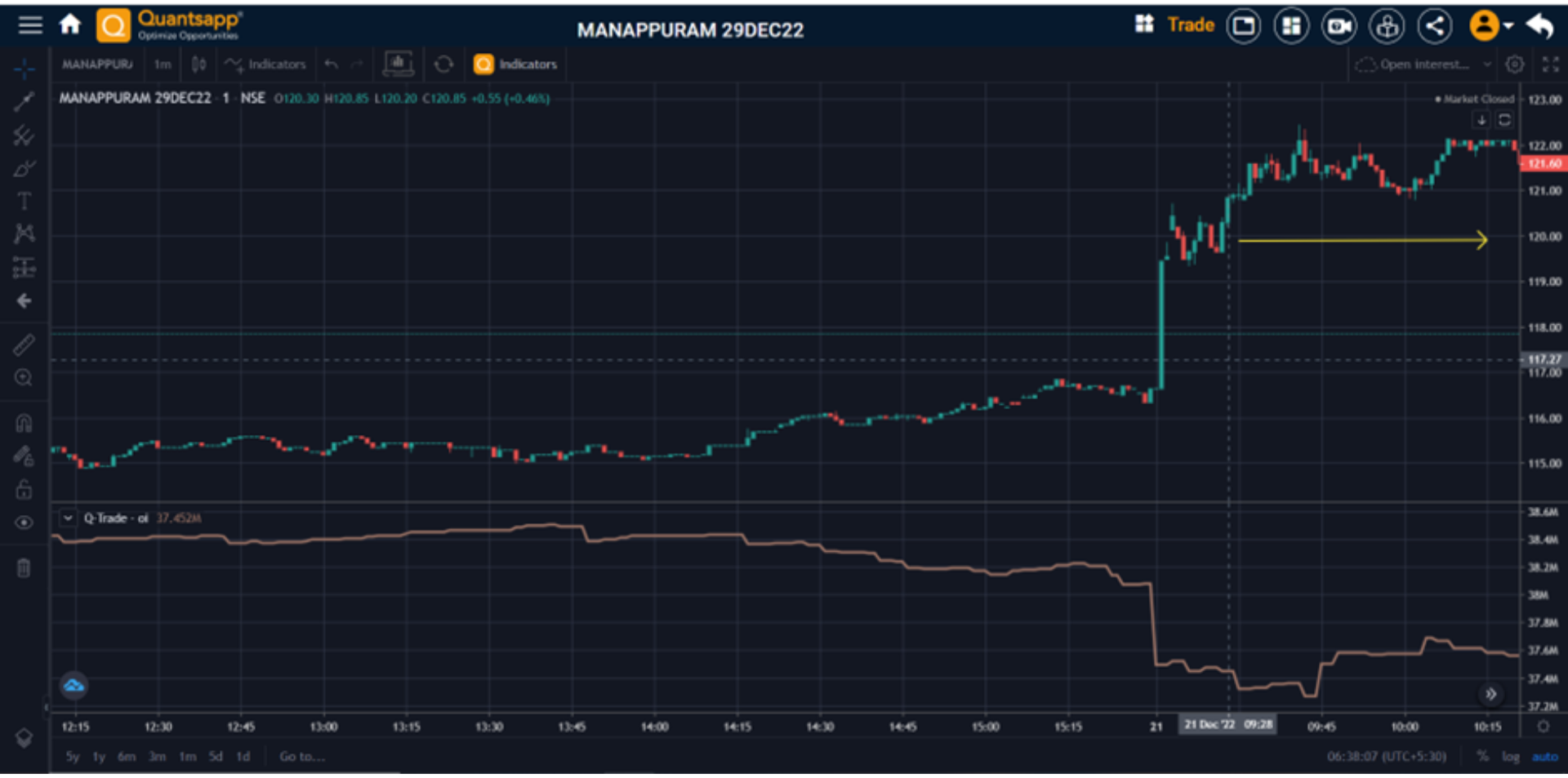Activate the ruler measure tool
This screenshot has width=1568, height=778.
pos(24,345)
